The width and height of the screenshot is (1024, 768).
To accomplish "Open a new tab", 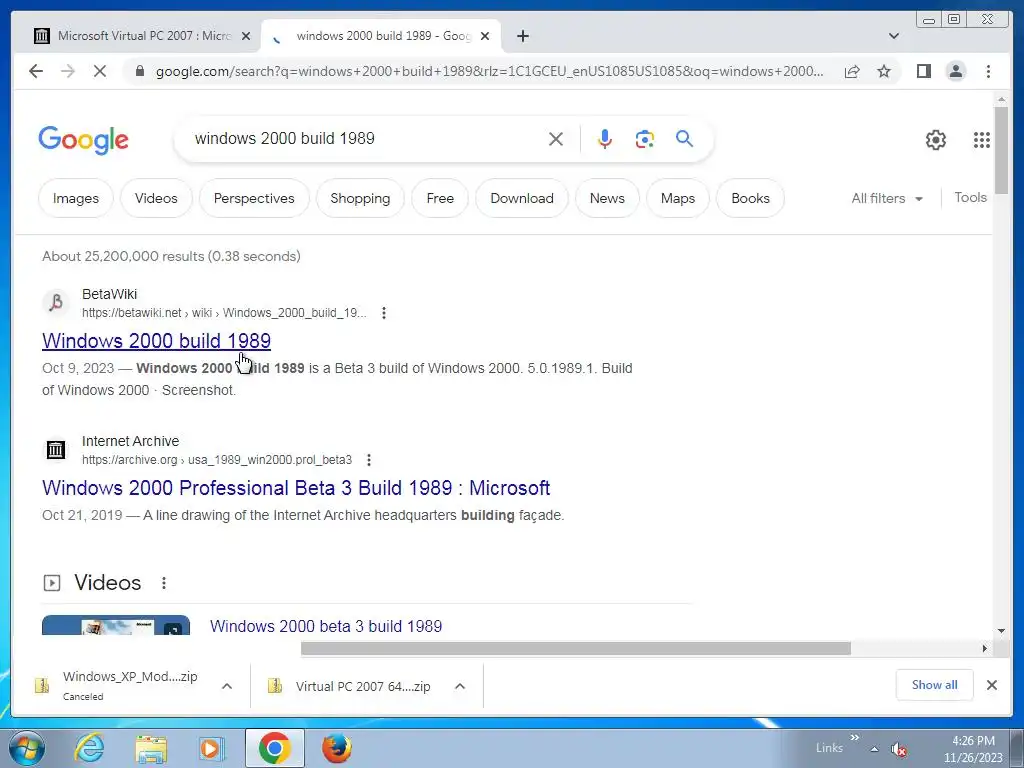I will click(x=522, y=36).
